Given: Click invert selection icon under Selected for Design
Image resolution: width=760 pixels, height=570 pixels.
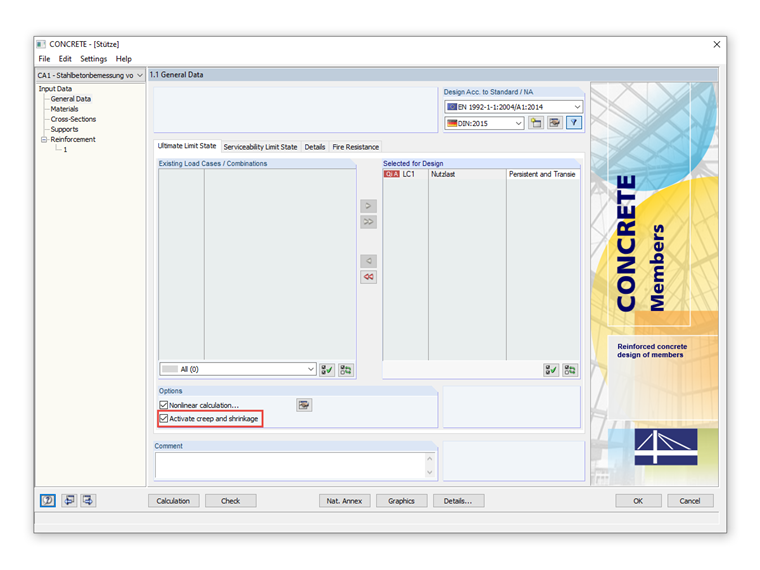Looking at the screenshot, I should 570,370.
